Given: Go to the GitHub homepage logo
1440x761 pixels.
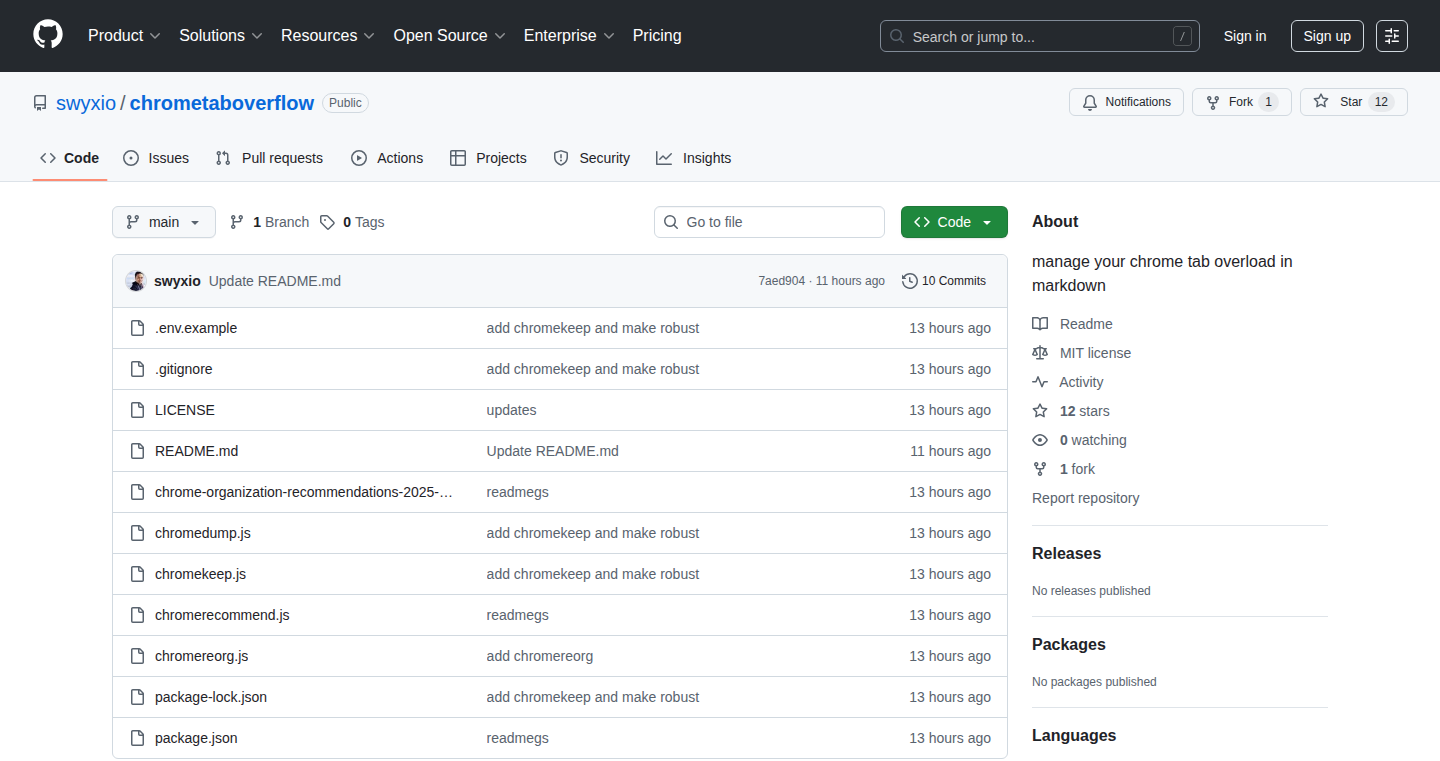Looking at the screenshot, I should point(48,35).
